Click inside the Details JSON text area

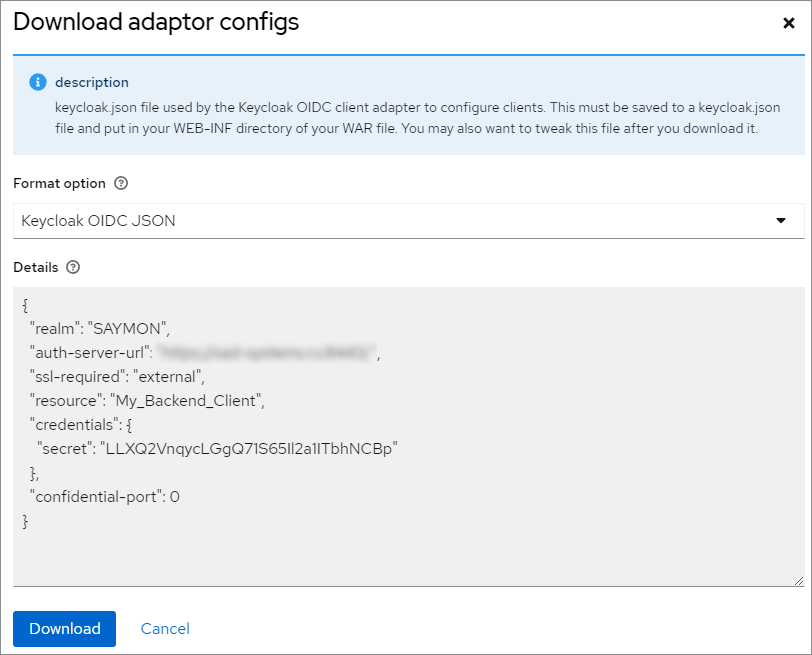point(409,436)
